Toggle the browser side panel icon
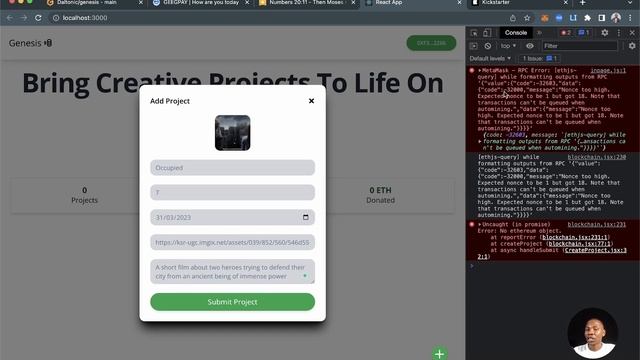Screen dimensions: 640x360 click(x=602, y=18)
